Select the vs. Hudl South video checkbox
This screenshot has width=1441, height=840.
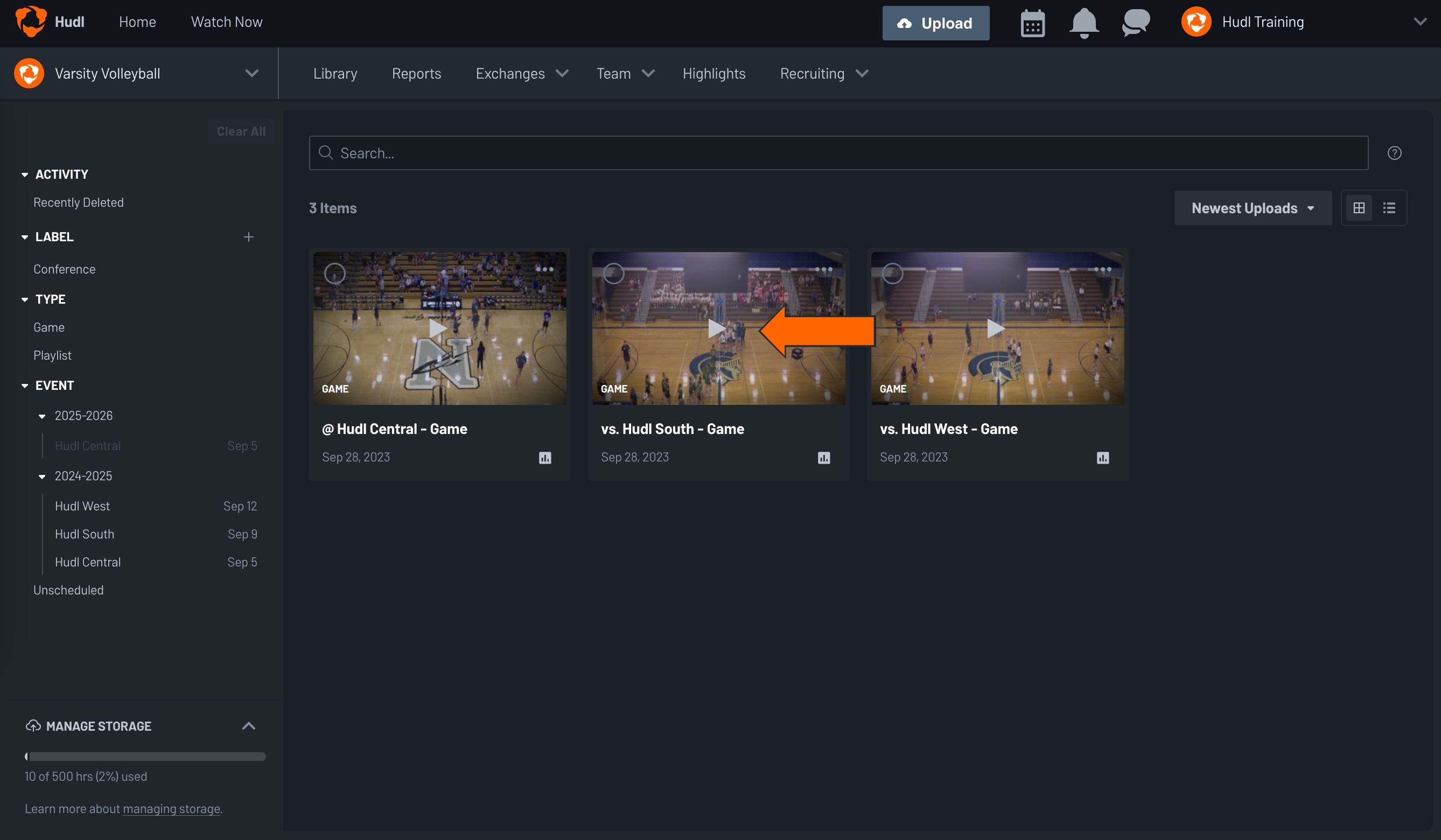coord(614,274)
